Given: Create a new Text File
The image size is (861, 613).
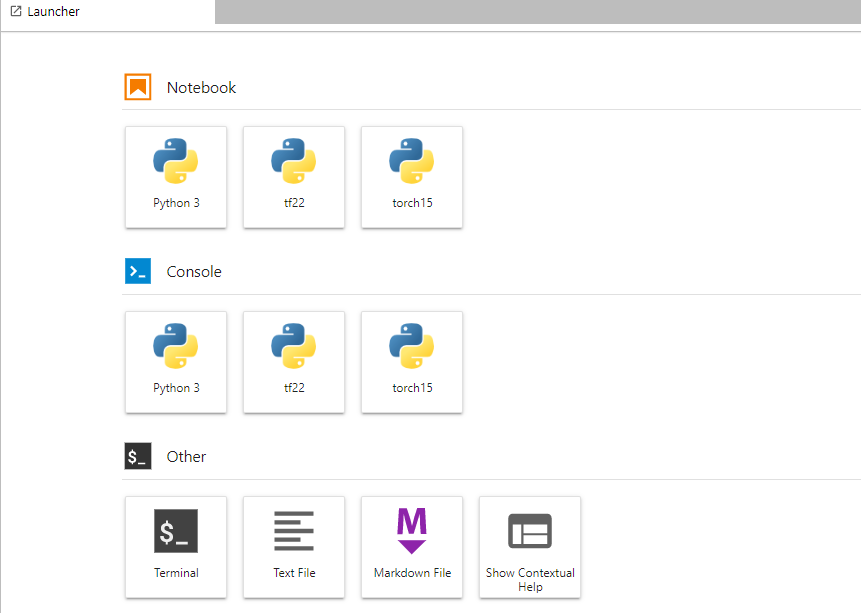Looking at the screenshot, I should [x=294, y=547].
